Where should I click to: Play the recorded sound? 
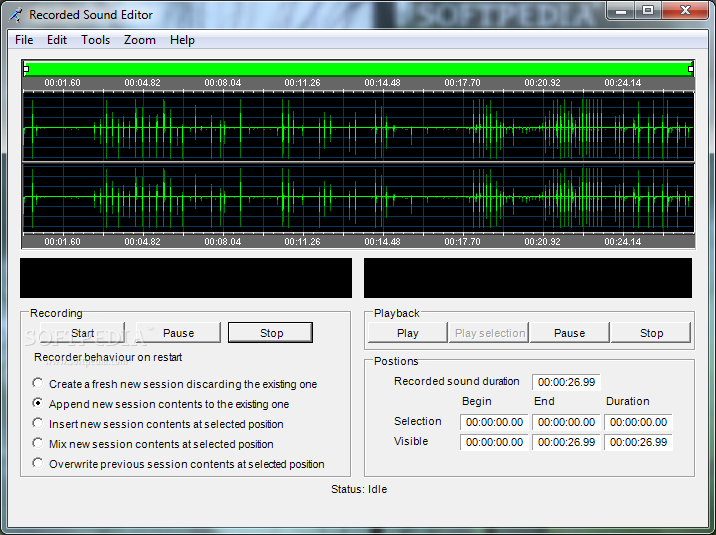(x=407, y=333)
